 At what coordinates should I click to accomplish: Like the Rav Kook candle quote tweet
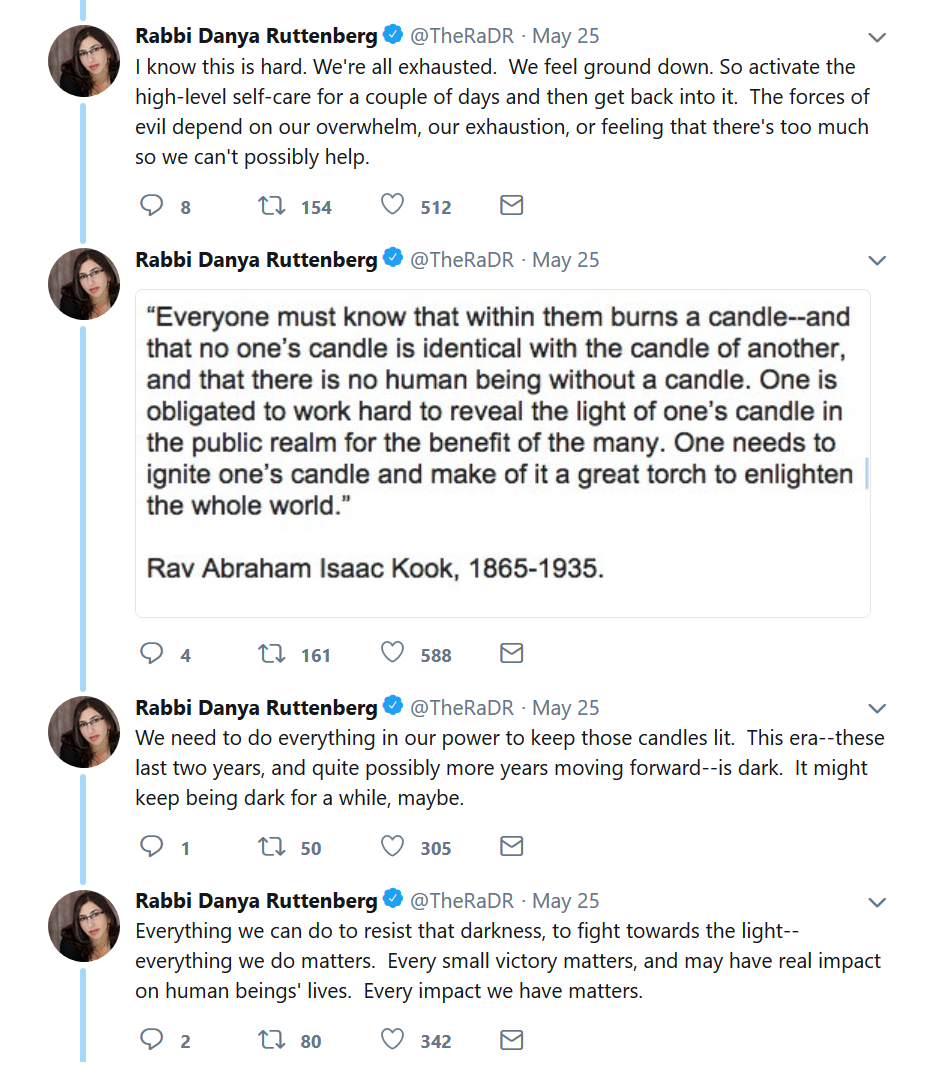[393, 654]
